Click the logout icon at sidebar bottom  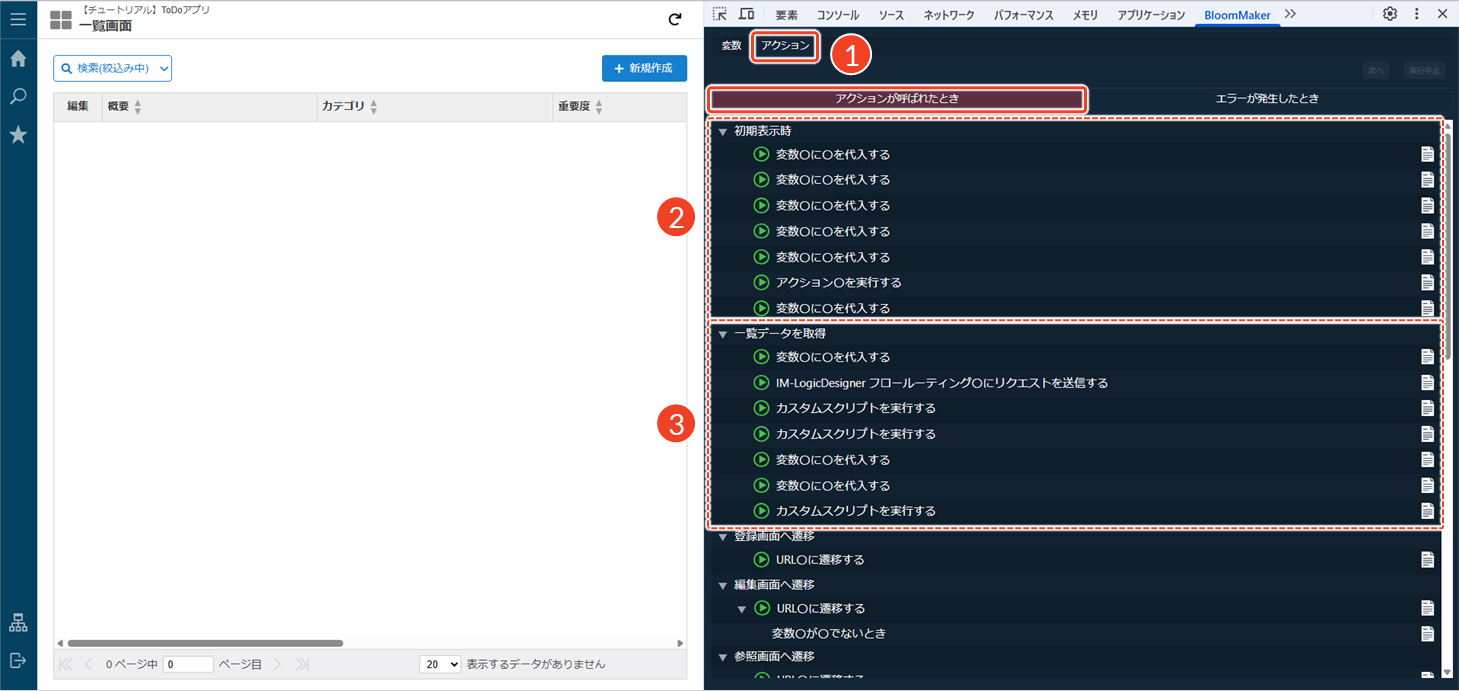[18, 661]
